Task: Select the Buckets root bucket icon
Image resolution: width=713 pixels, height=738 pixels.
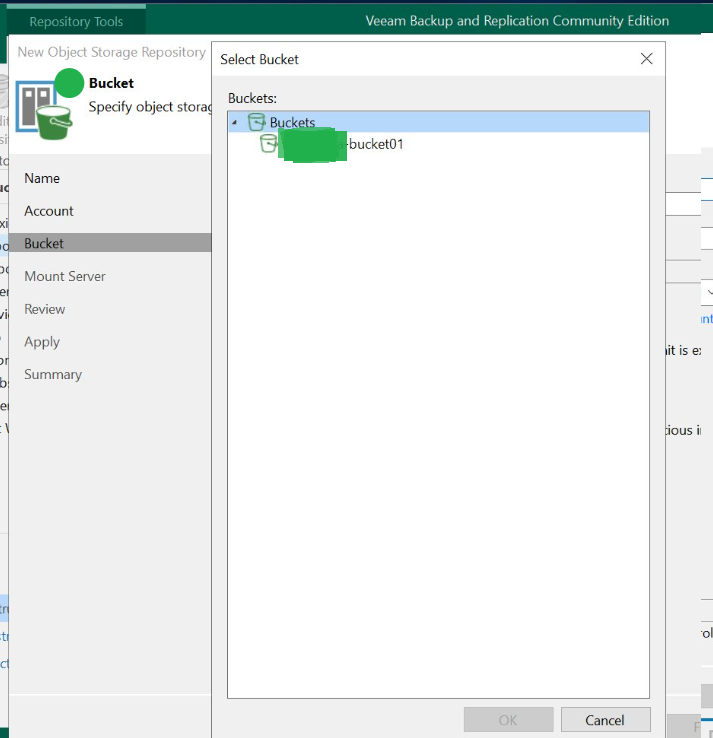Action: [256, 122]
